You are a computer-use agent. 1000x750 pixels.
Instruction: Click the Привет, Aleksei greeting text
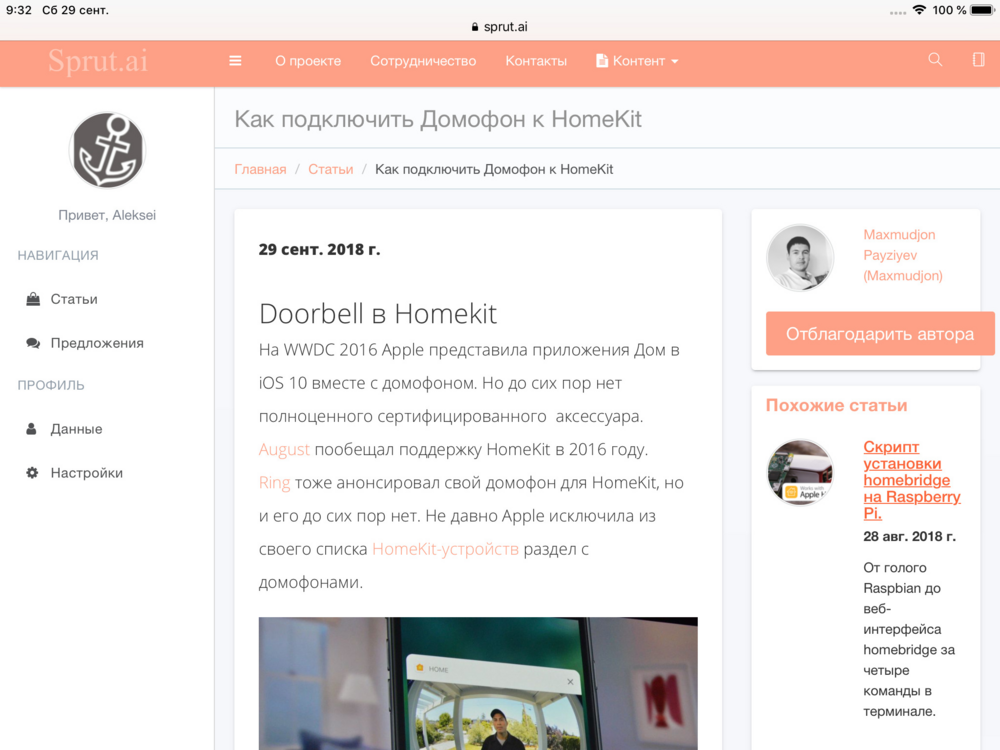point(107,215)
